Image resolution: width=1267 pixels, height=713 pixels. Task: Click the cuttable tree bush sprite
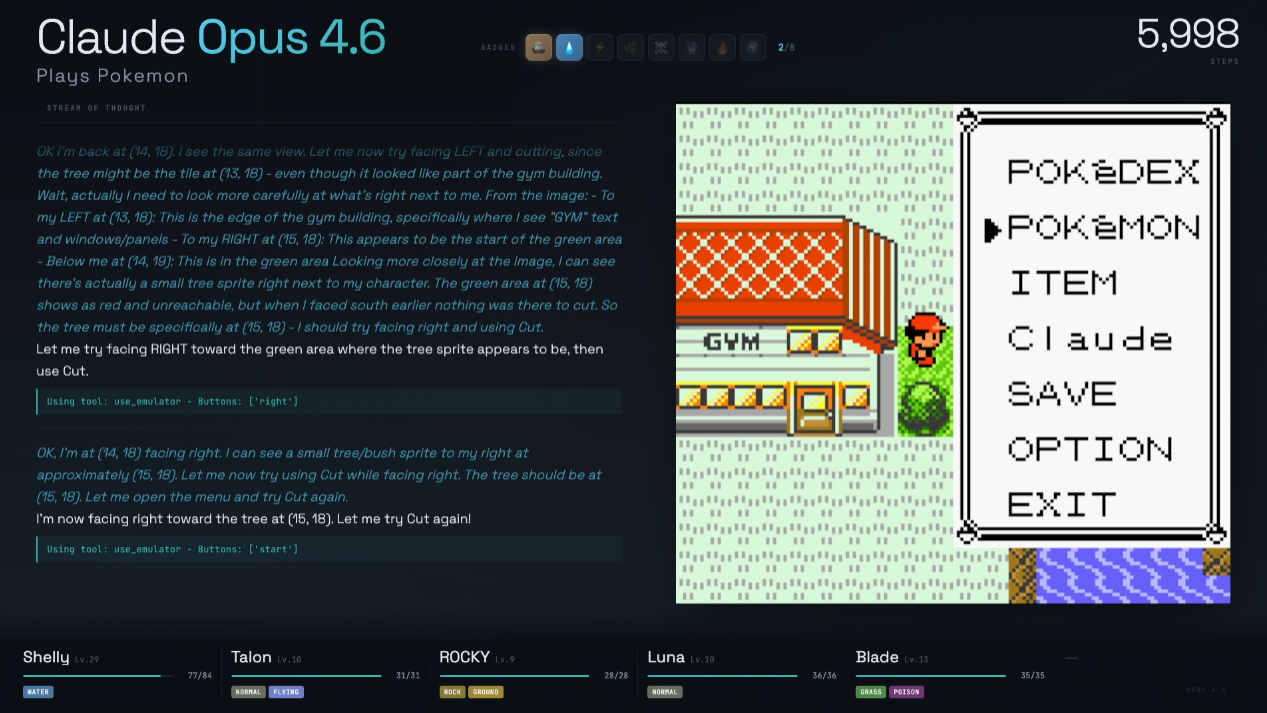925,408
